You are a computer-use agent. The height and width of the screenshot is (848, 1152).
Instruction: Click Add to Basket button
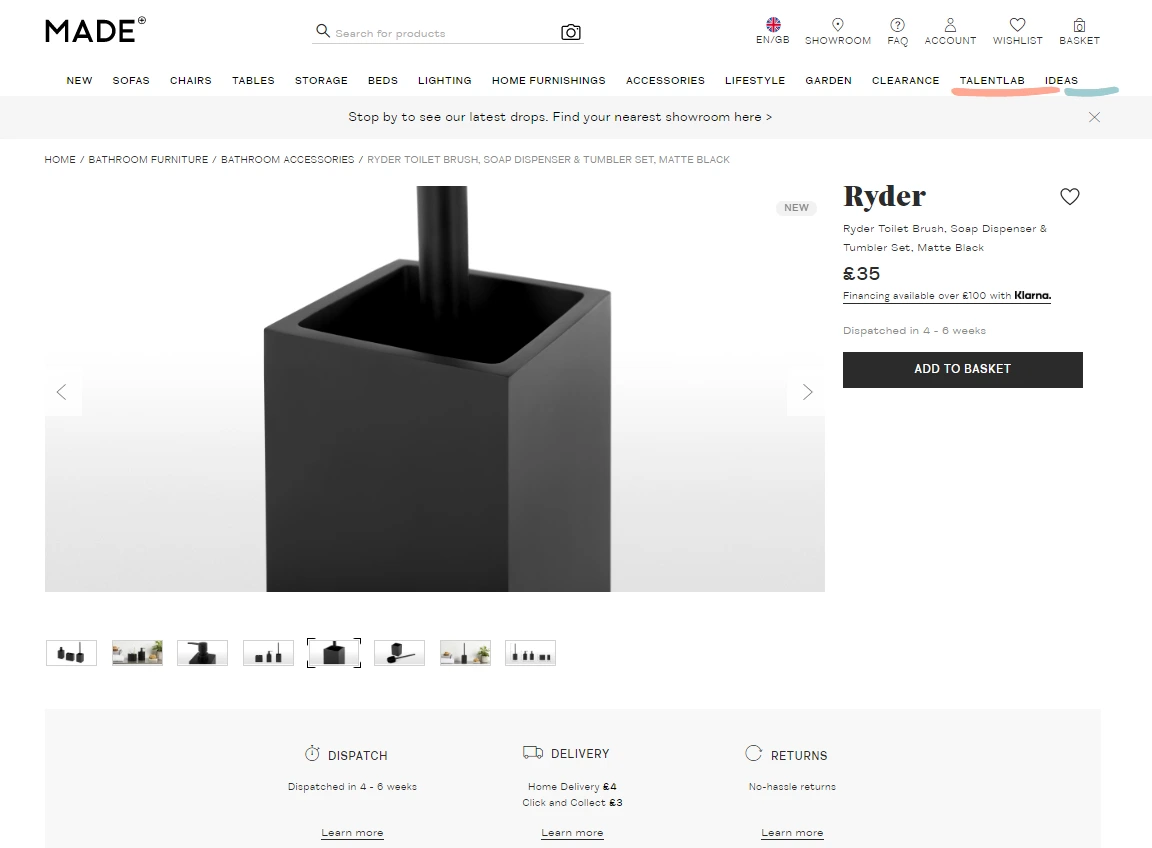point(962,370)
